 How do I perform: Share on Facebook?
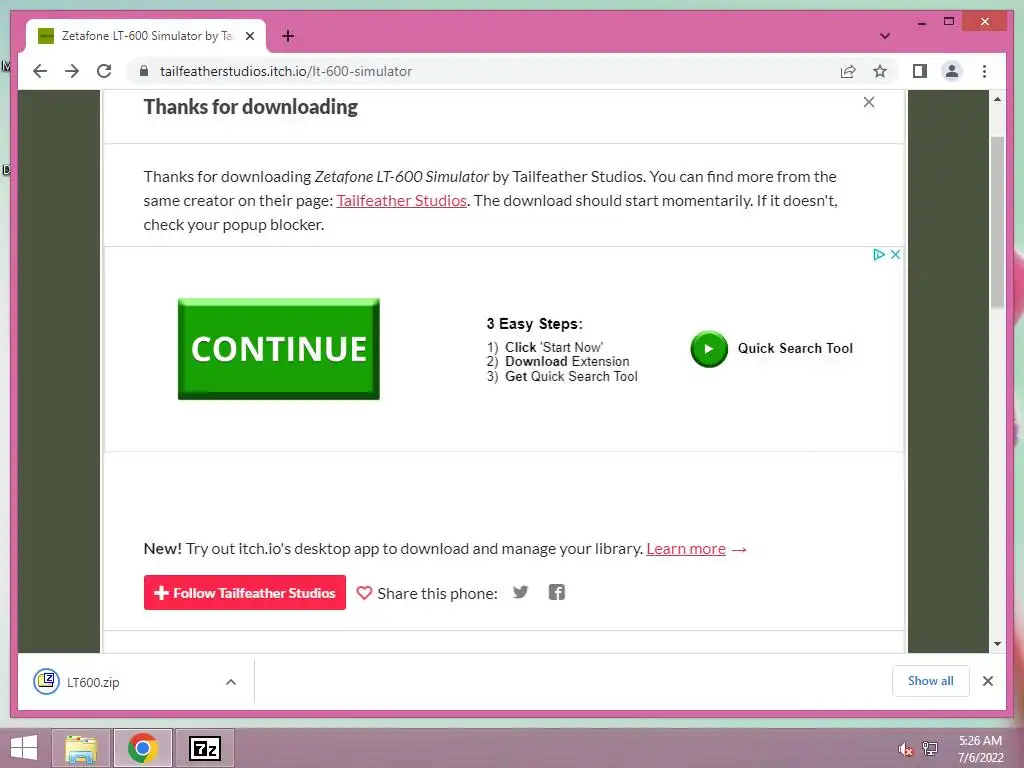click(556, 592)
